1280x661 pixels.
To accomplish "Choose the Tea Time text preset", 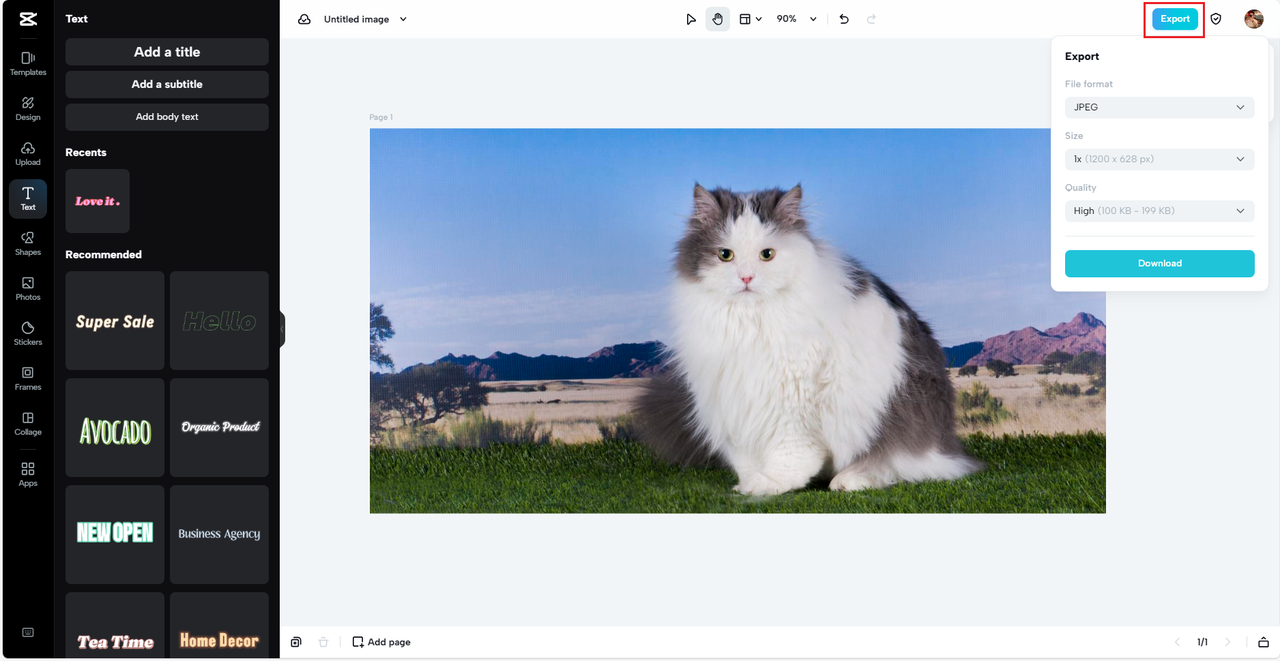I will tap(115, 625).
